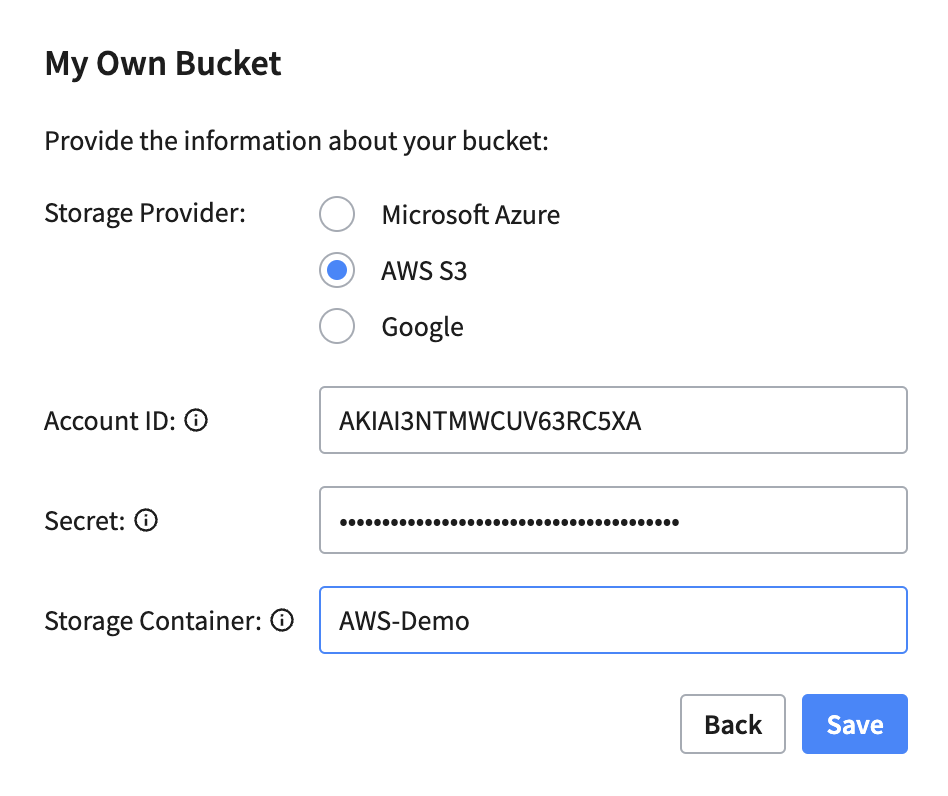
Task: Click the 'Storage Container:' label text
Action: coord(154,621)
